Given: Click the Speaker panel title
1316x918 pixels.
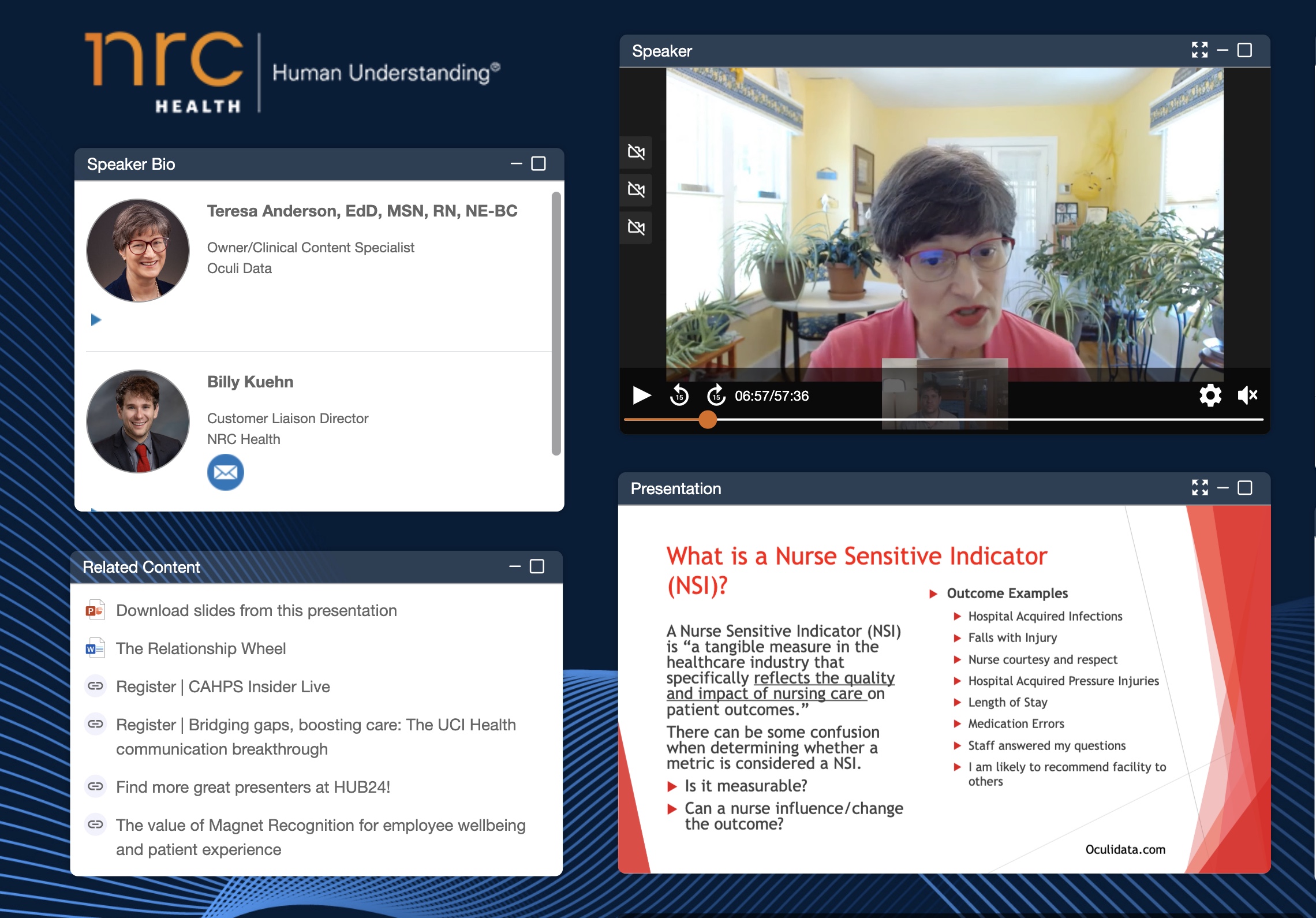Looking at the screenshot, I should coord(662,51).
